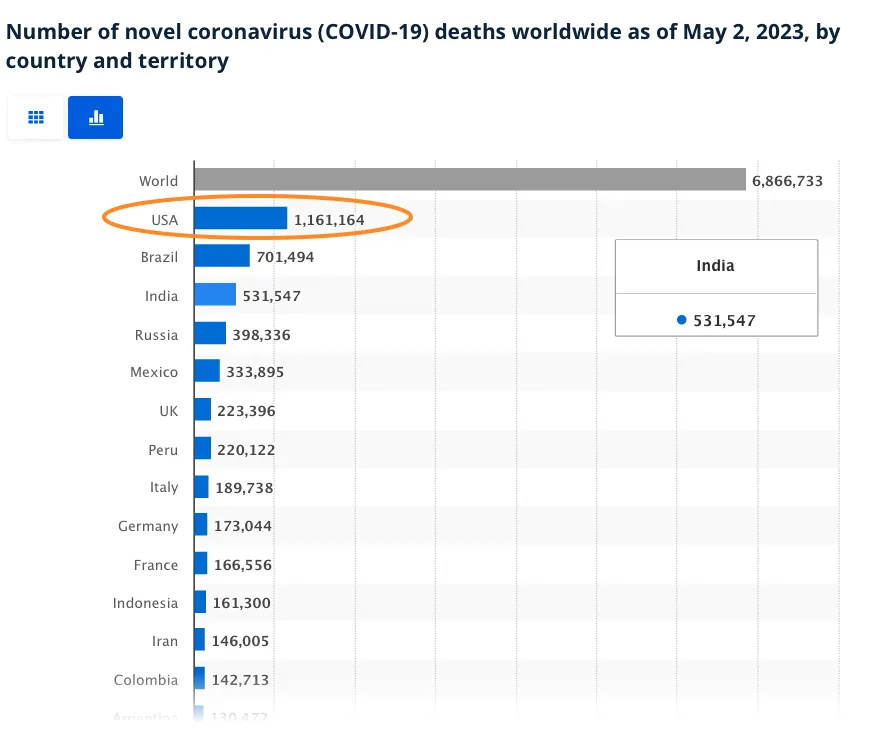This screenshot has width=869, height=743.
Task: Click the blue dot in India tooltip
Action: click(682, 320)
